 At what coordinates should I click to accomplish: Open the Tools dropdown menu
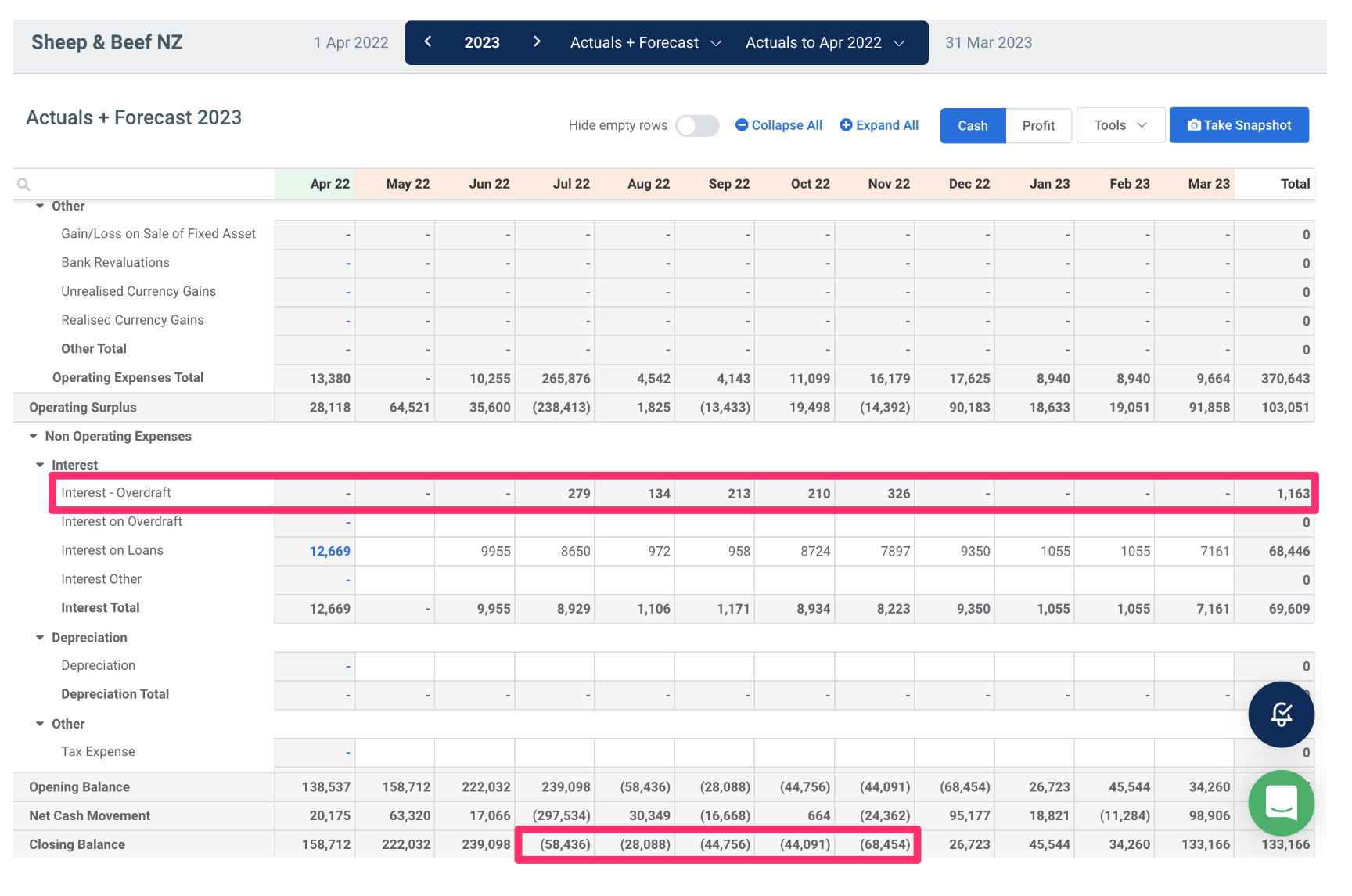click(x=1120, y=125)
